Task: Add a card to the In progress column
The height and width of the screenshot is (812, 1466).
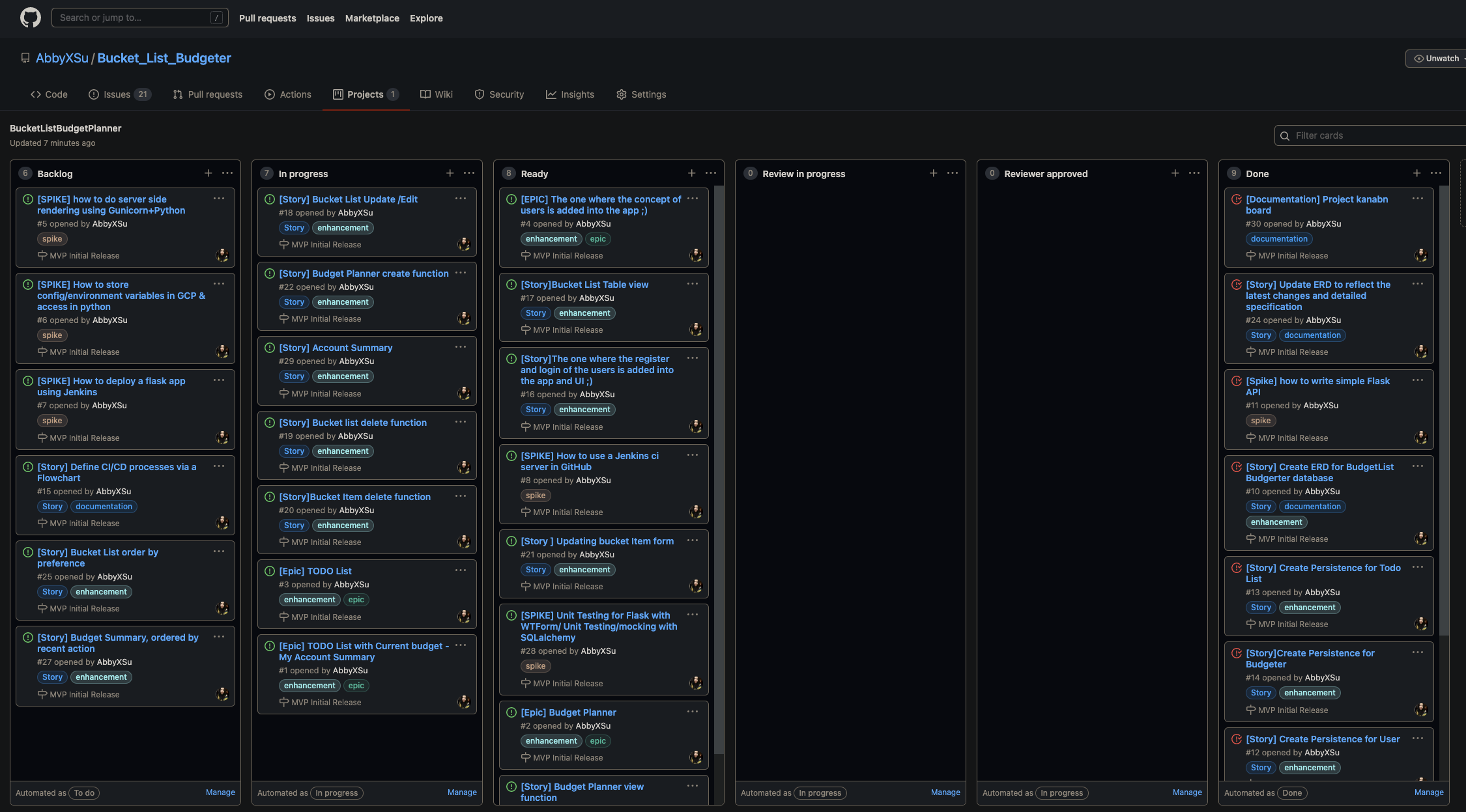Action: (x=450, y=173)
